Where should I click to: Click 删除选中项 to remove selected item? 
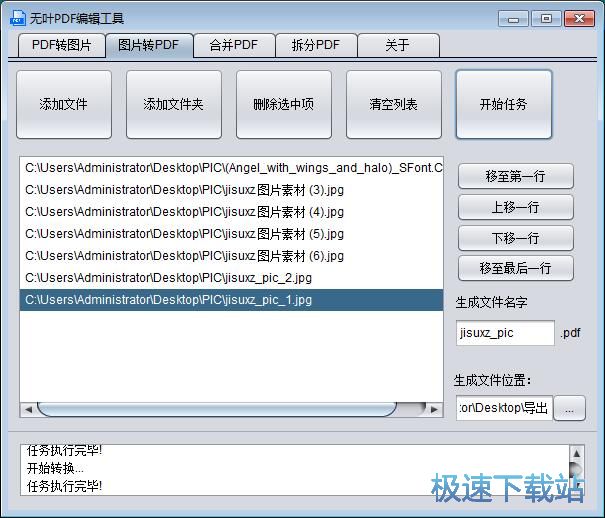tap(284, 104)
